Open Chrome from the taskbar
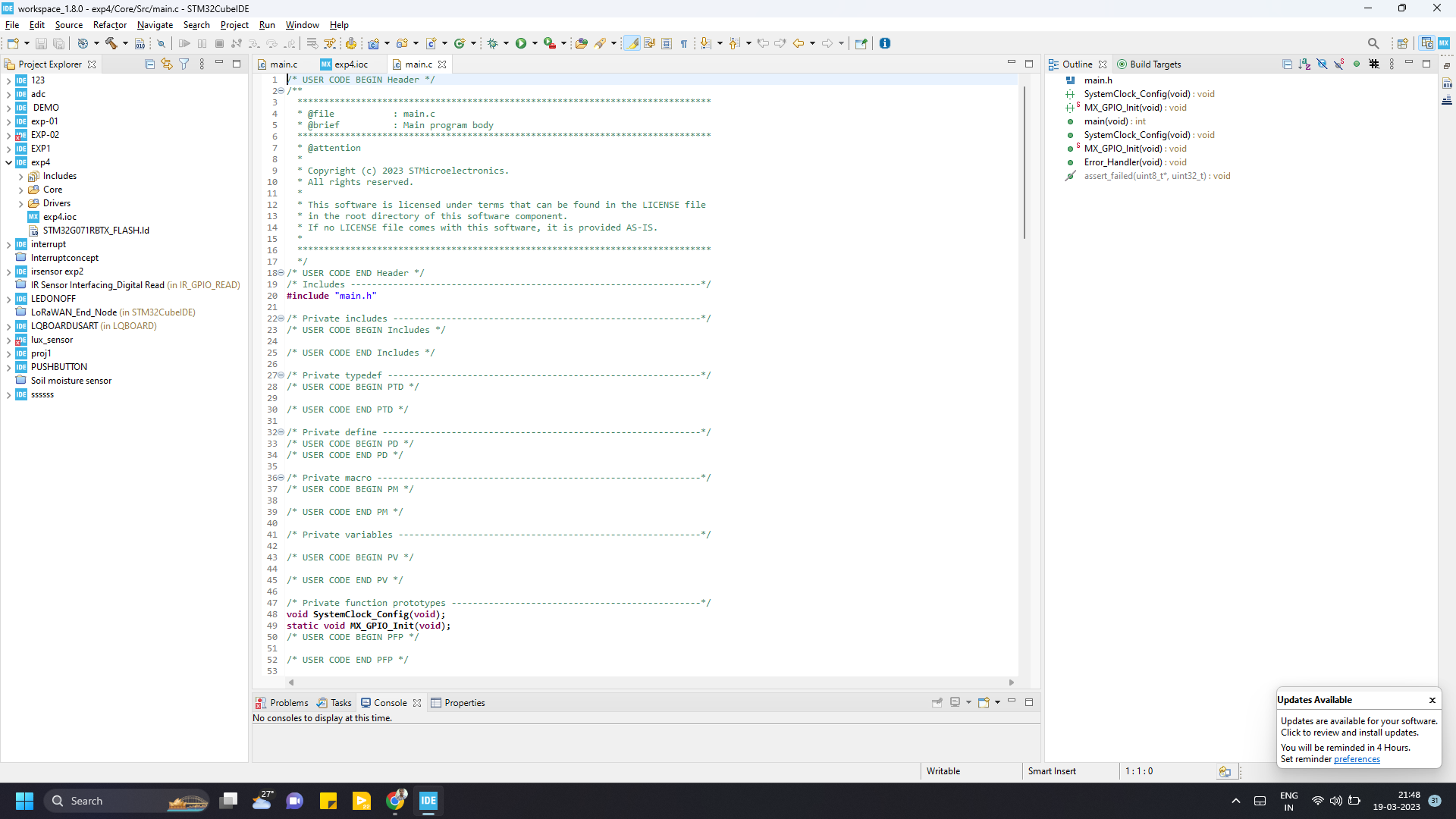The image size is (1456, 819). tap(395, 801)
